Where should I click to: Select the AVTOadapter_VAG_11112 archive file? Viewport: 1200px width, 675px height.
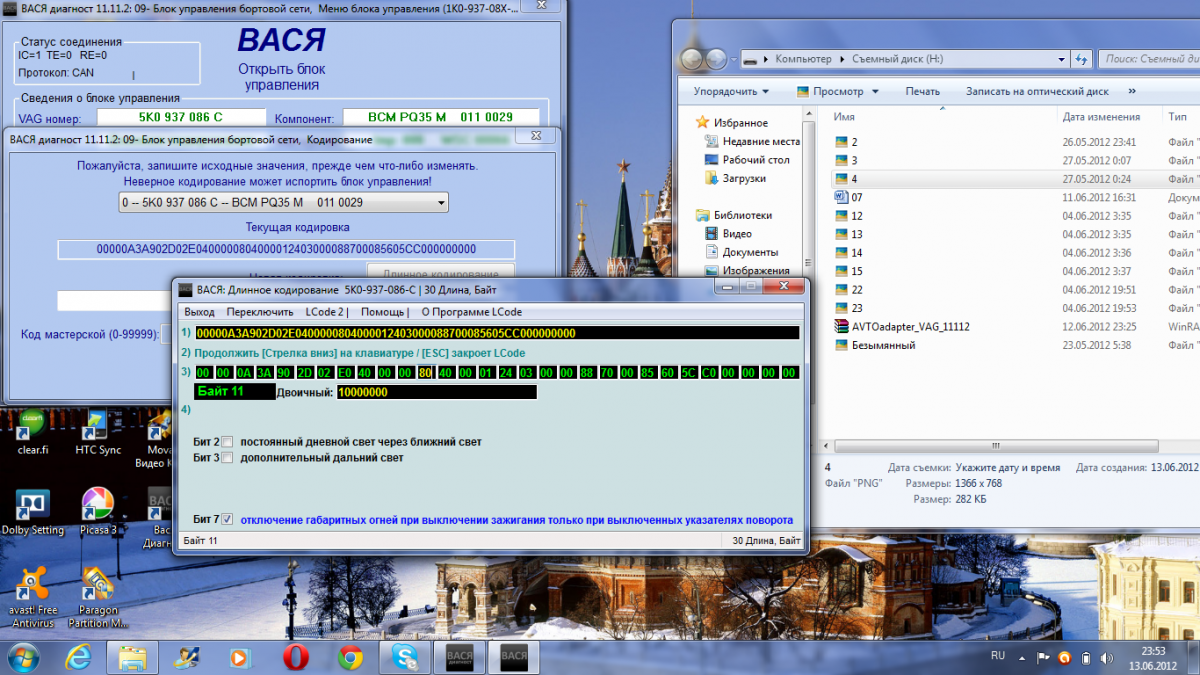902,326
